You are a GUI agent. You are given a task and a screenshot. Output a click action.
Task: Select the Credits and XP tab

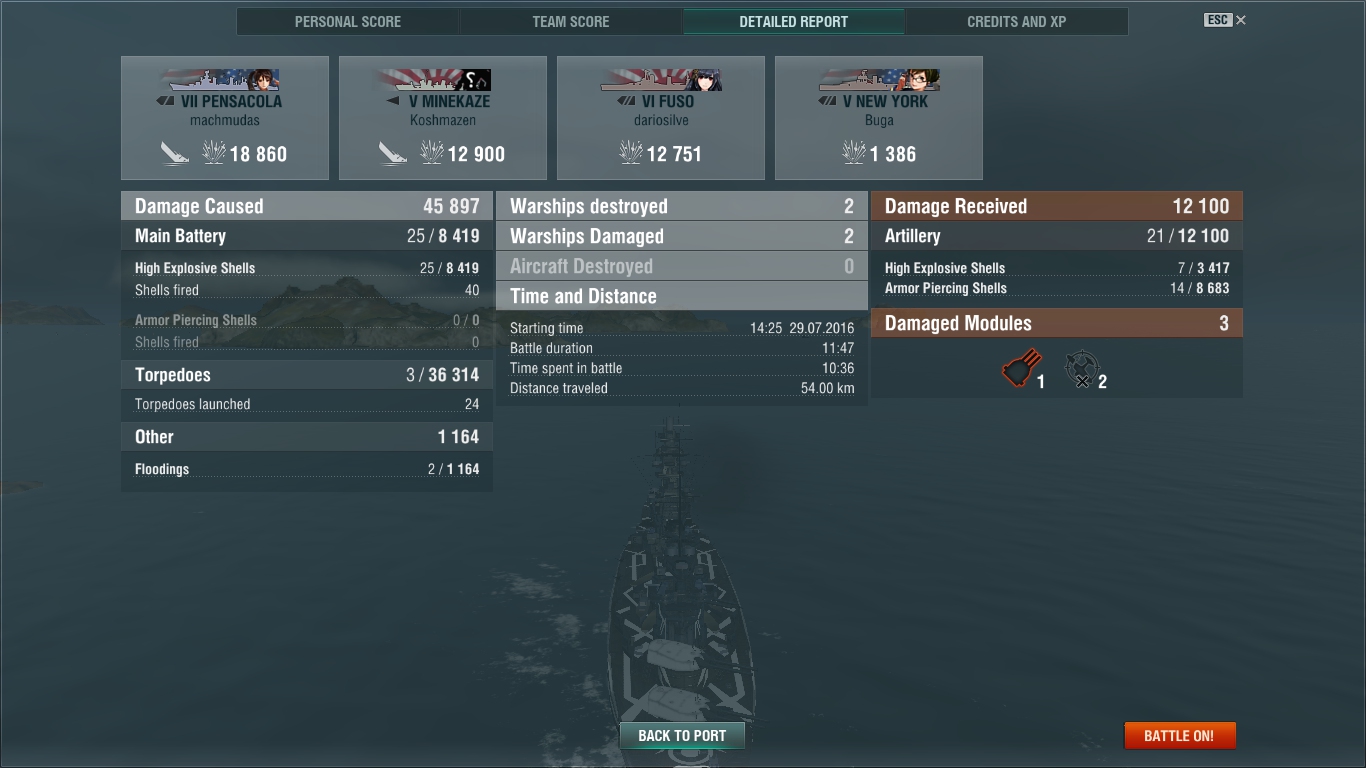(1017, 21)
